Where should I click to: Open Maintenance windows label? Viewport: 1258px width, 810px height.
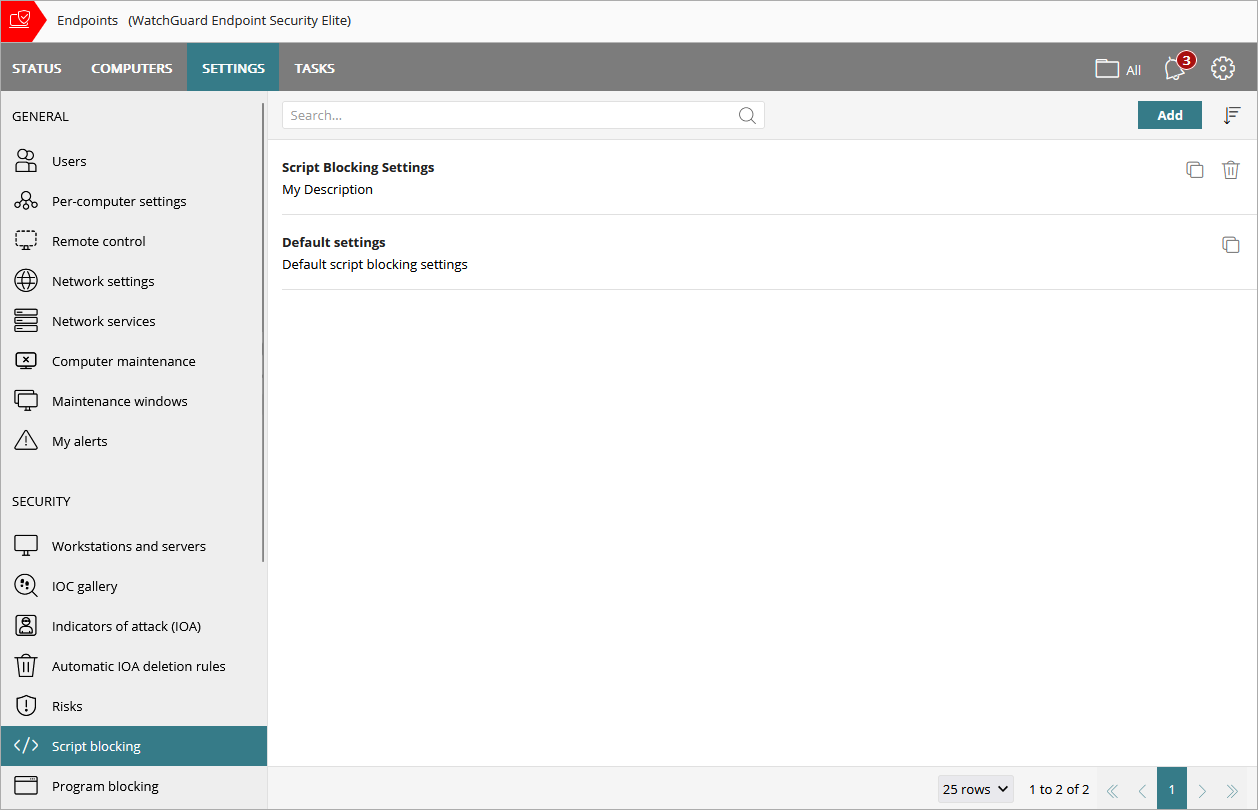(x=120, y=401)
